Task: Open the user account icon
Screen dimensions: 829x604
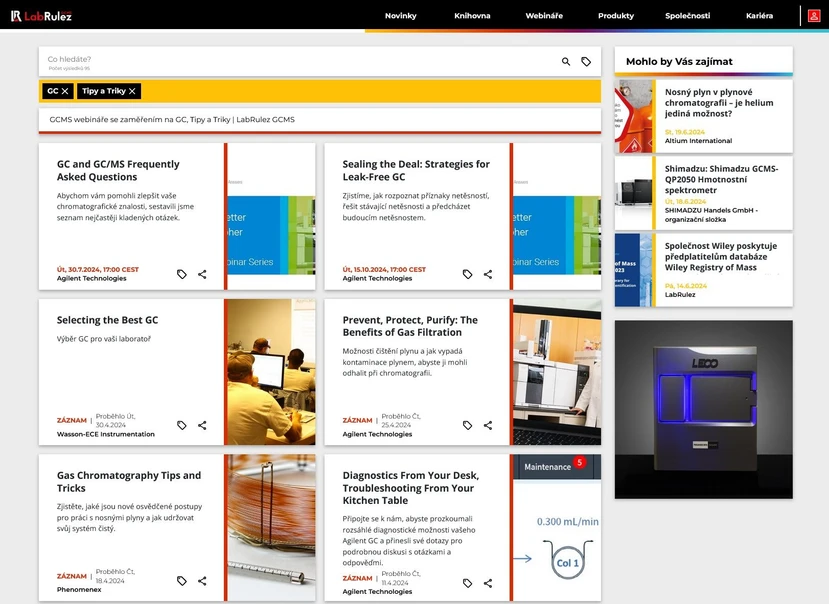Action: click(x=814, y=16)
